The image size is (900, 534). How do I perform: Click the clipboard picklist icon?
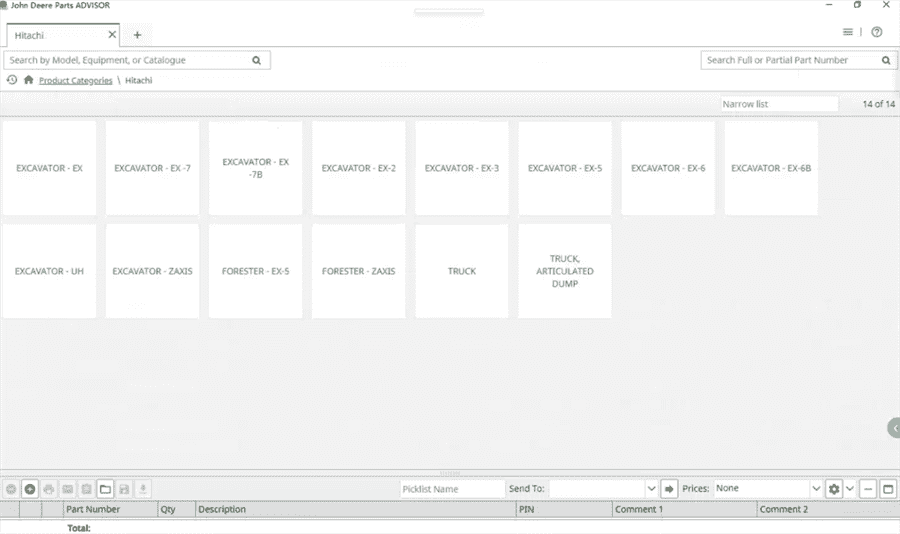click(87, 489)
